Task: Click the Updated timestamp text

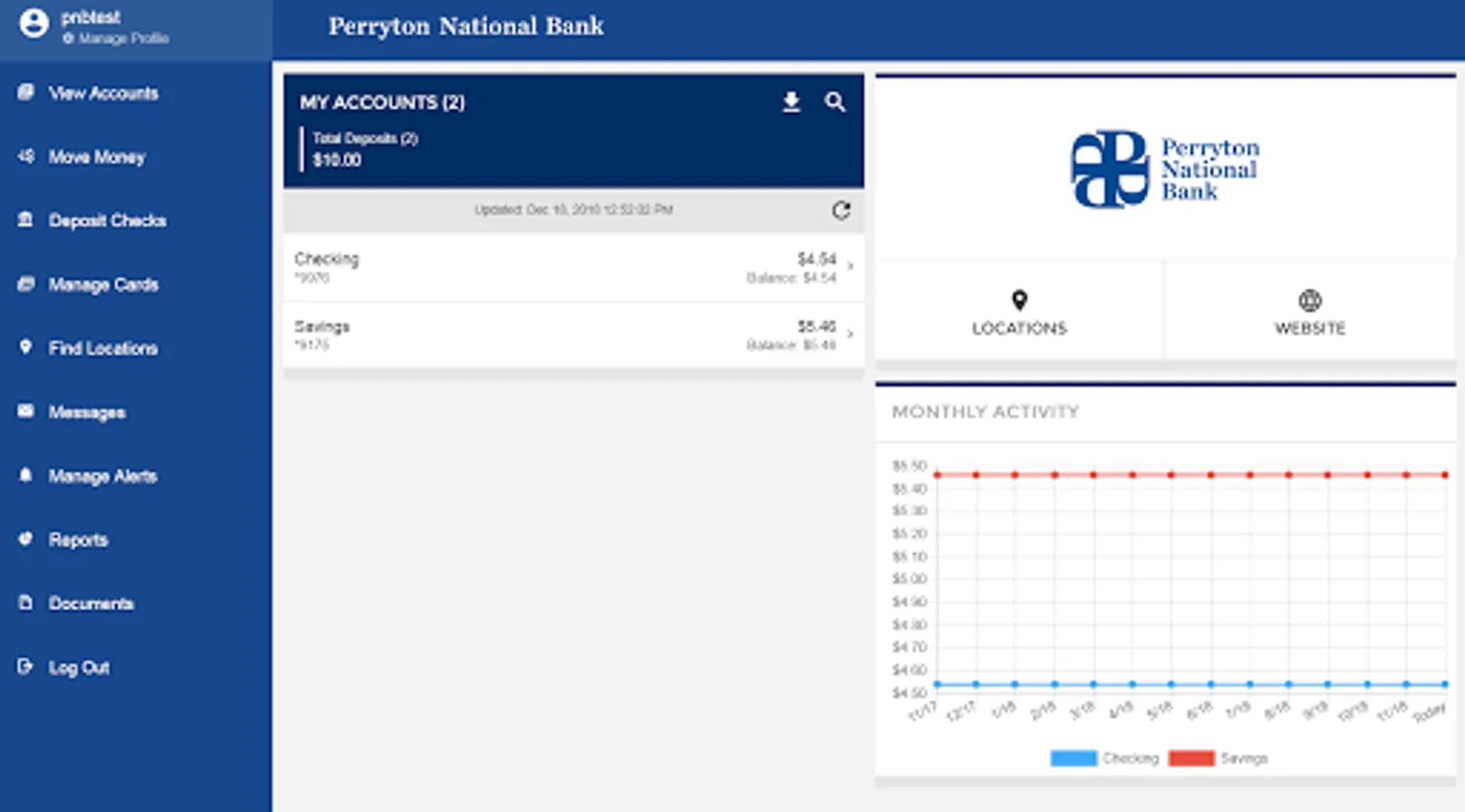Action: 573,209
